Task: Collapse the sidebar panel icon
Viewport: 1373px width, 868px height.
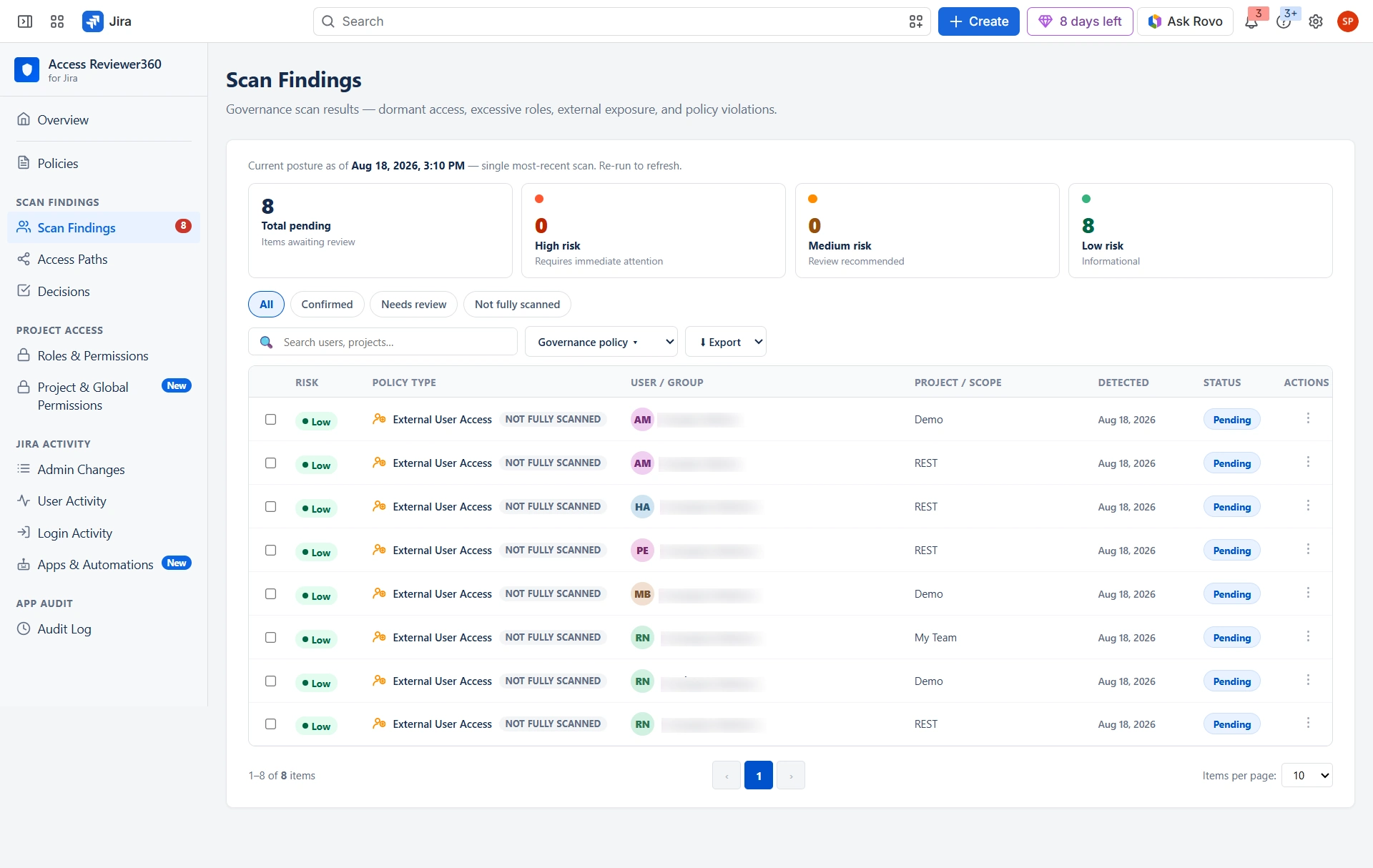Action: click(25, 21)
